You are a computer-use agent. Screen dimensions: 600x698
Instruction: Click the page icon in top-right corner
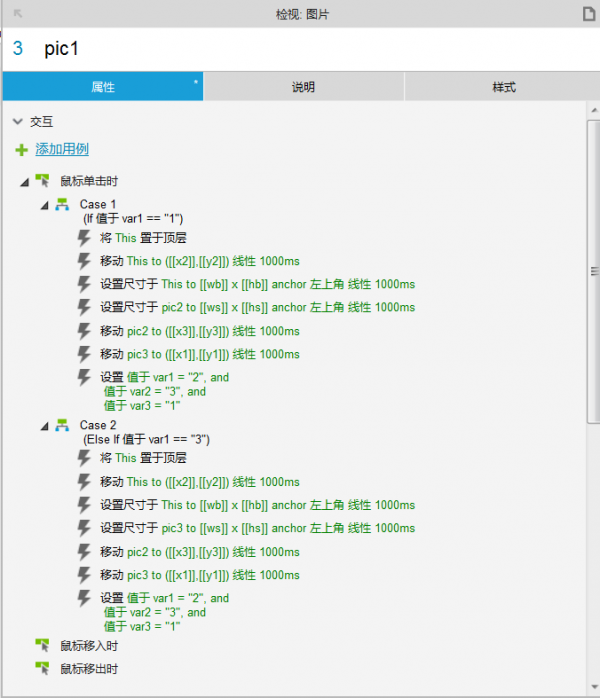click(589, 14)
